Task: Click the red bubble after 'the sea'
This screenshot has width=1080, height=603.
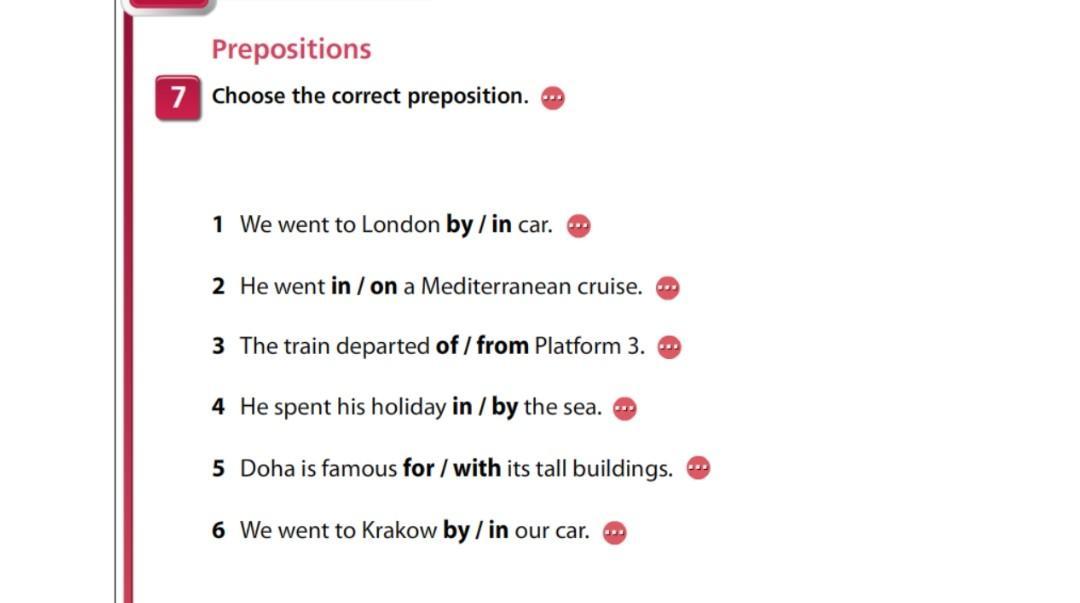Action: 624,409
